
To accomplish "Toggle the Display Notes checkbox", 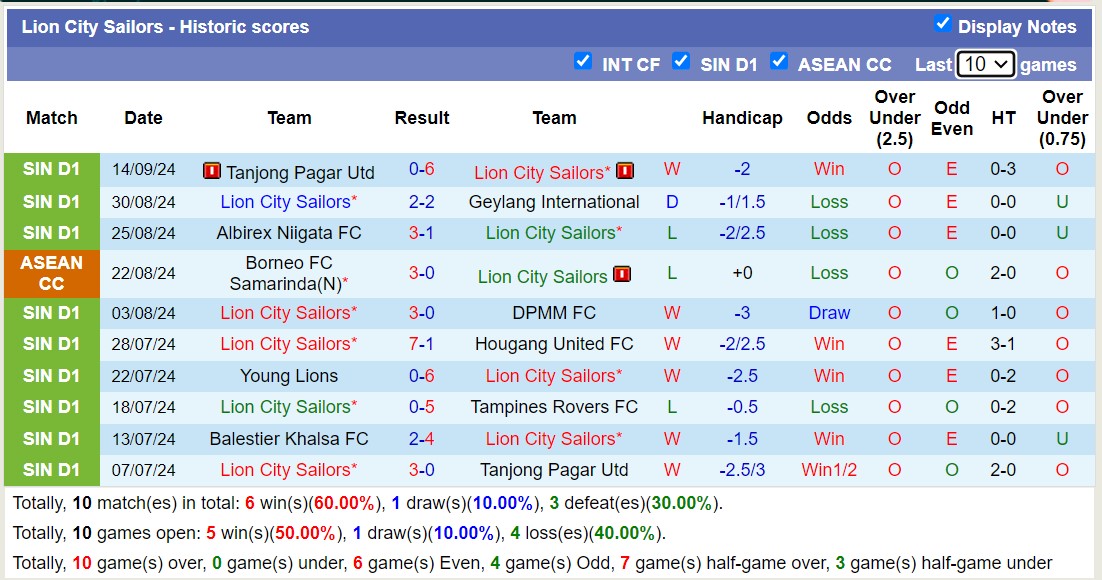I will pos(941,26).
